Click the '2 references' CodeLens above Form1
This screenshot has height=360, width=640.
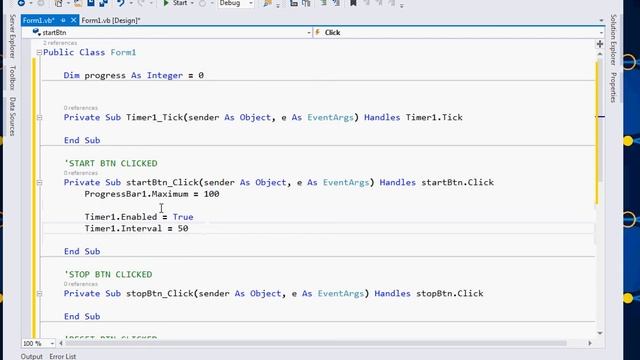click(60, 43)
